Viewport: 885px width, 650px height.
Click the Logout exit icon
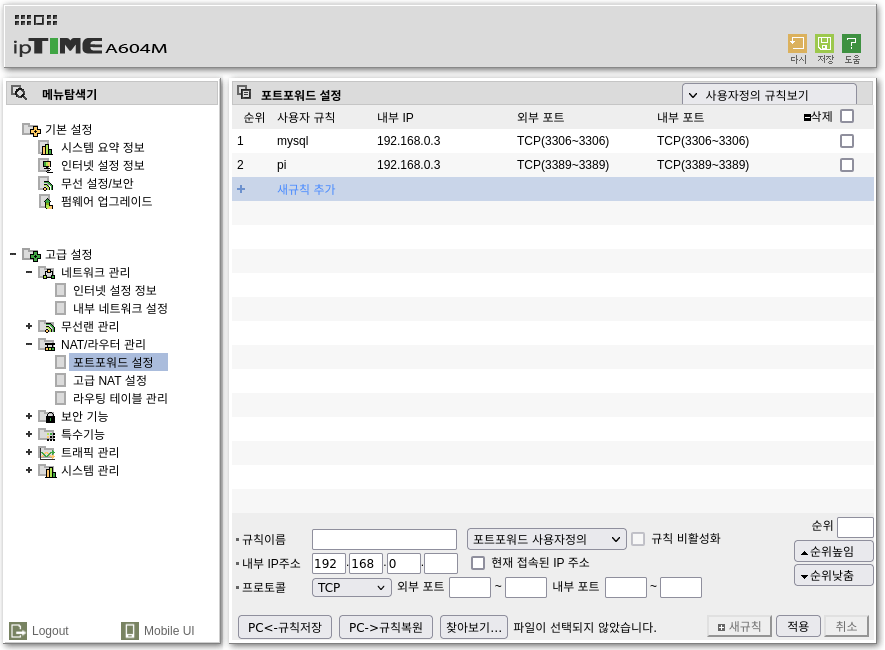(18, 630)
